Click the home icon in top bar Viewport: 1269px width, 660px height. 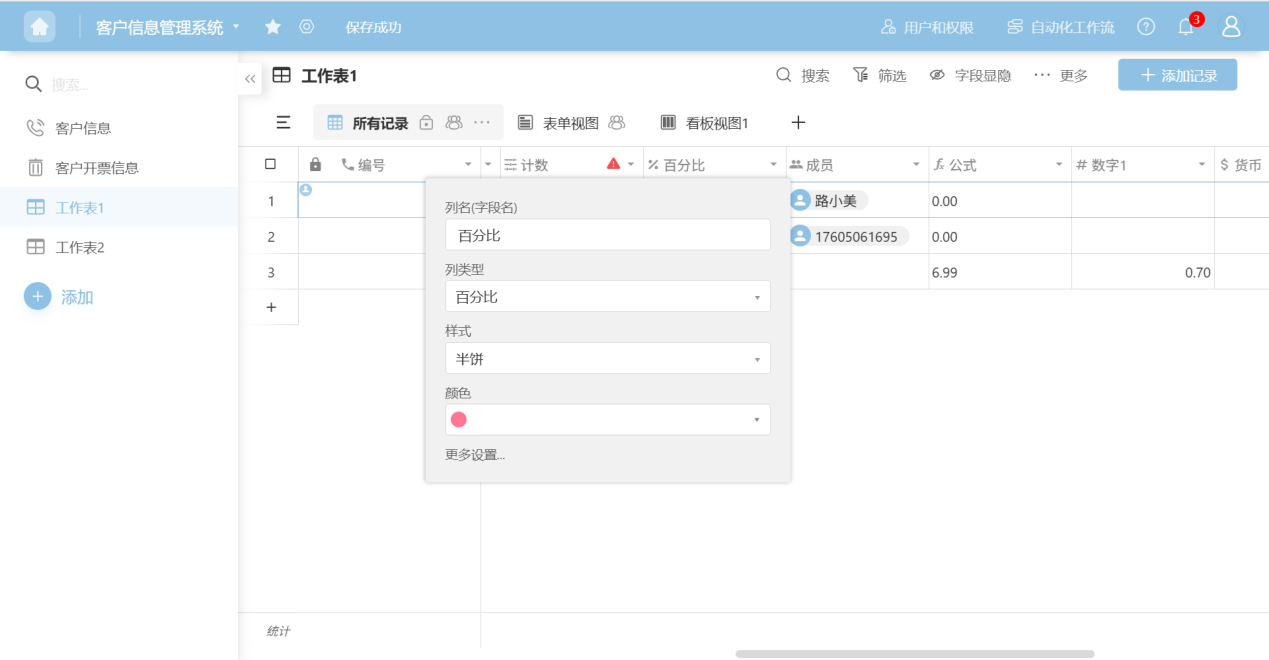[40, 27]
